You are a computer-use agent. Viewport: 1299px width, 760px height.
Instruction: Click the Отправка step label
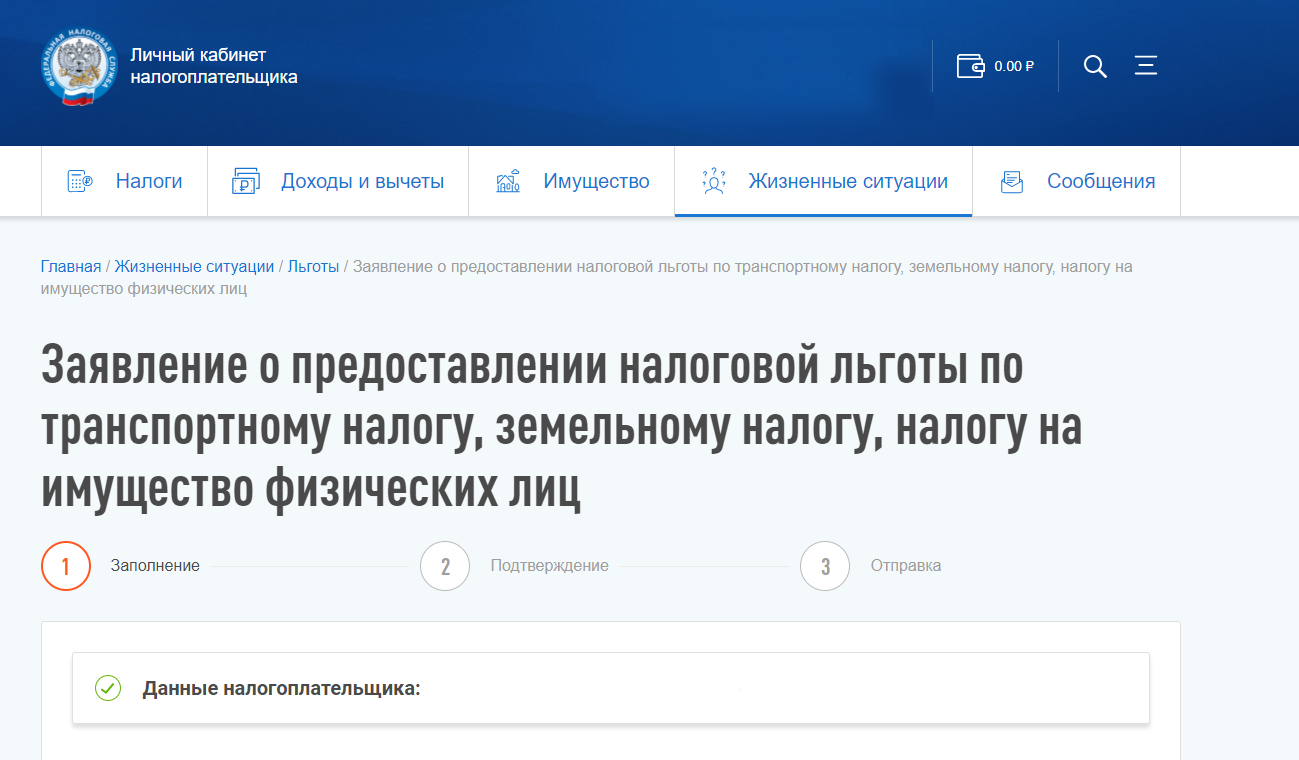point(906,566)
